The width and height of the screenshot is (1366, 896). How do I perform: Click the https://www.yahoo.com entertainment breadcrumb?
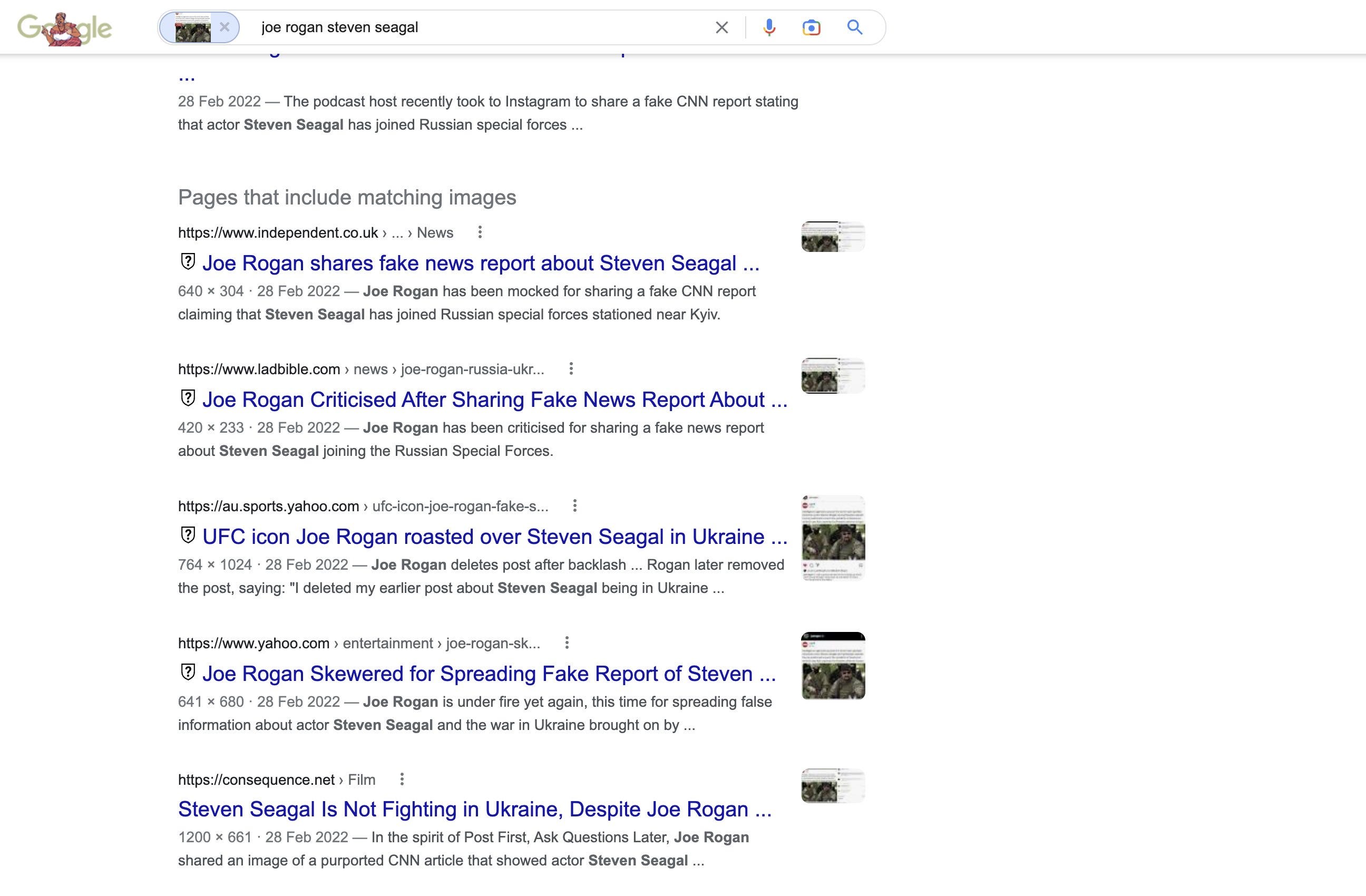359,643
